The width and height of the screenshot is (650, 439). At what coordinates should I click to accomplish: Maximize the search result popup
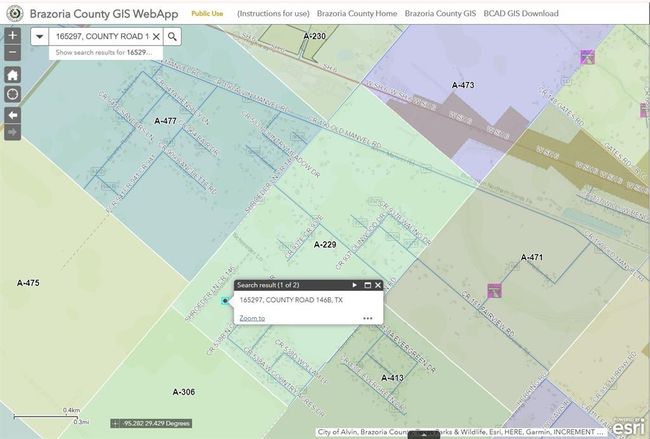pos(367,285)
